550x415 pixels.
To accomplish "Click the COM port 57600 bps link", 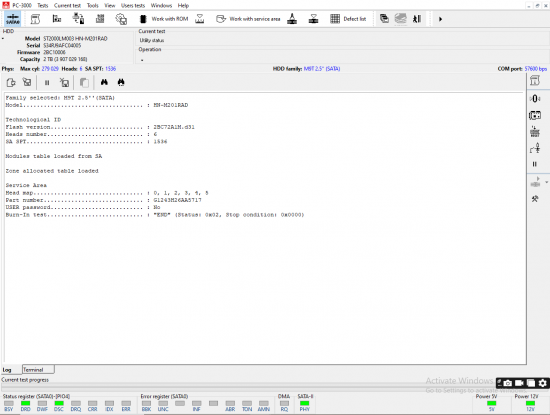I will (536, 69).
